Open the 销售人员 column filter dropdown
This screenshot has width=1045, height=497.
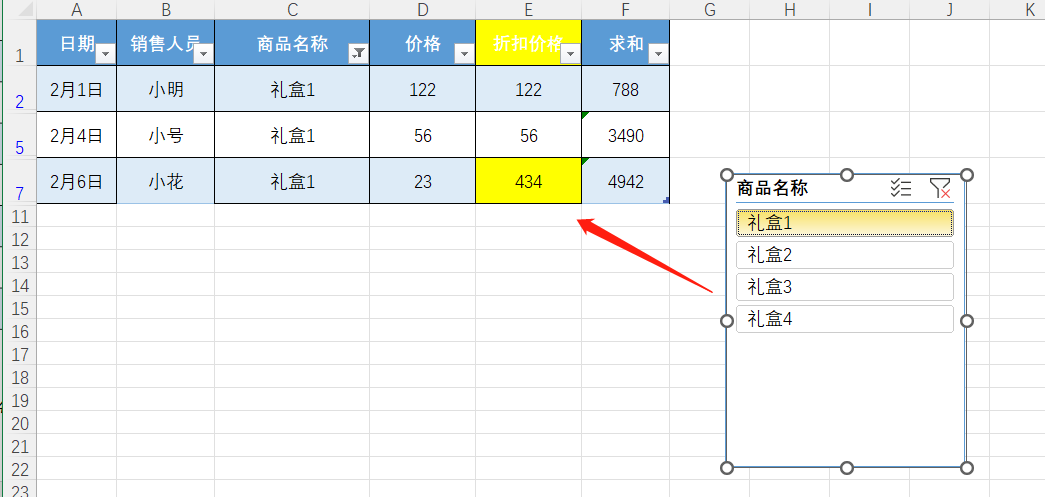tap(204, 55)
